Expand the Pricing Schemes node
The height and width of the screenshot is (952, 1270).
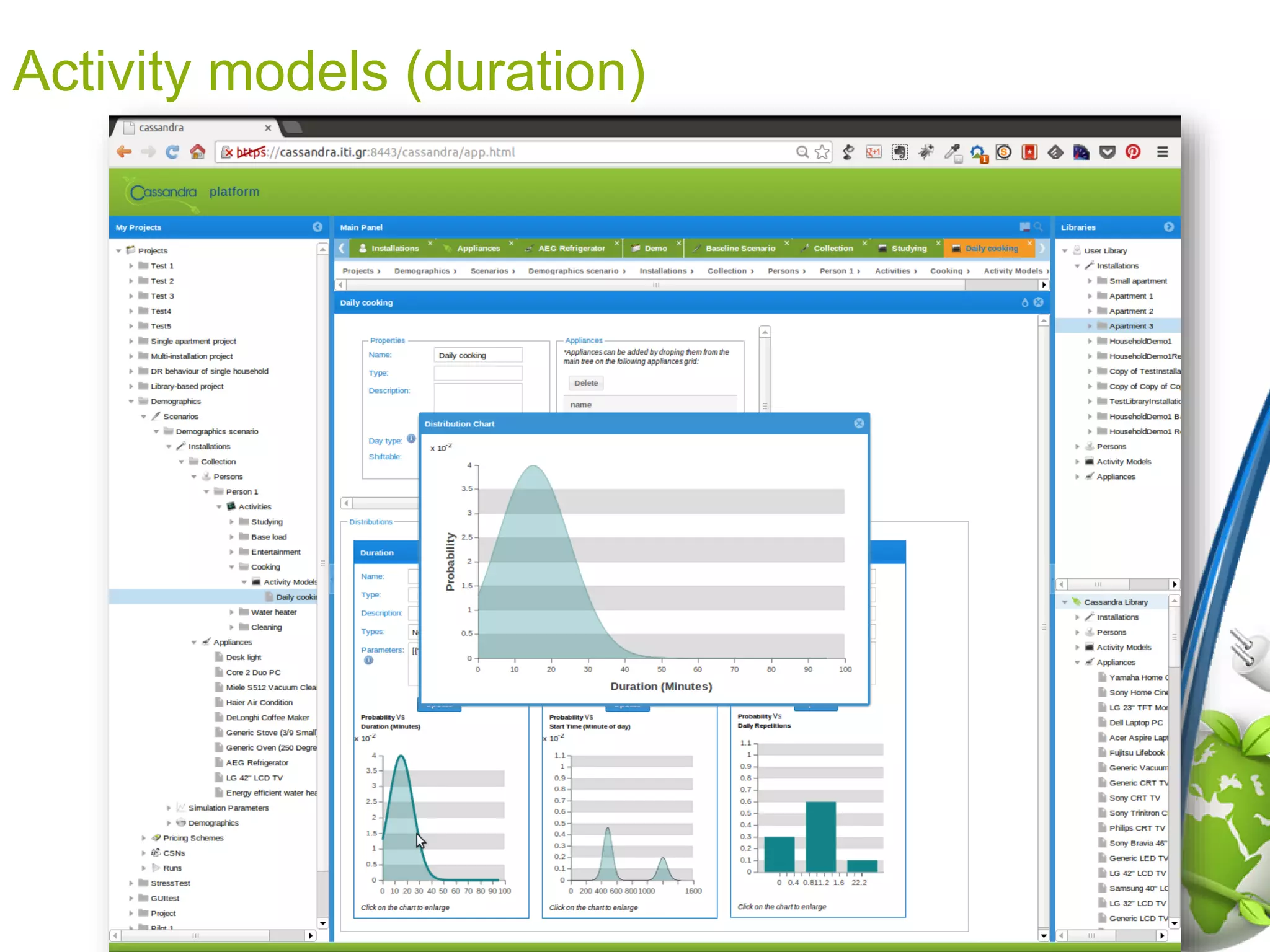coord(143,838)
